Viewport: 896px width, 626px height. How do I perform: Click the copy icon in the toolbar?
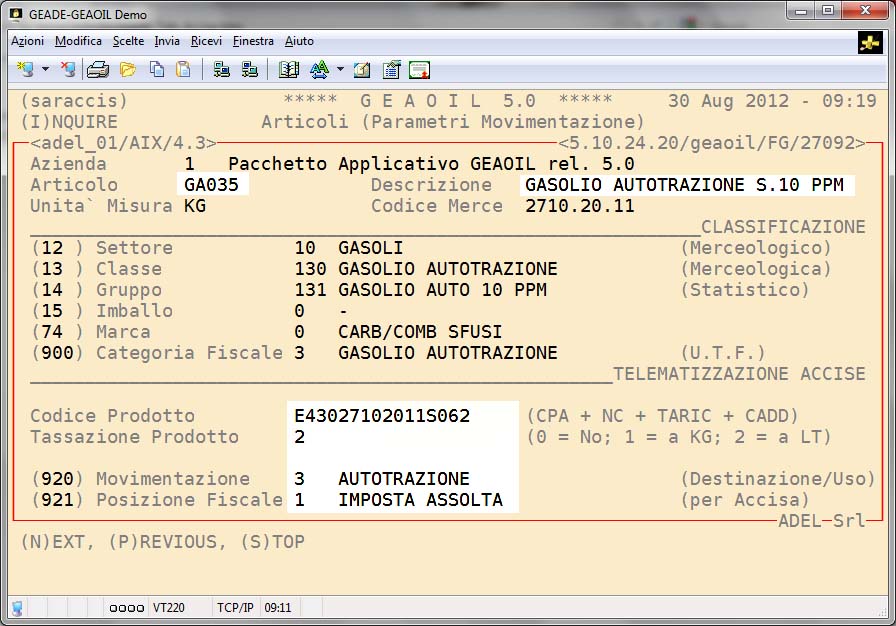click(x=157, y=70)
